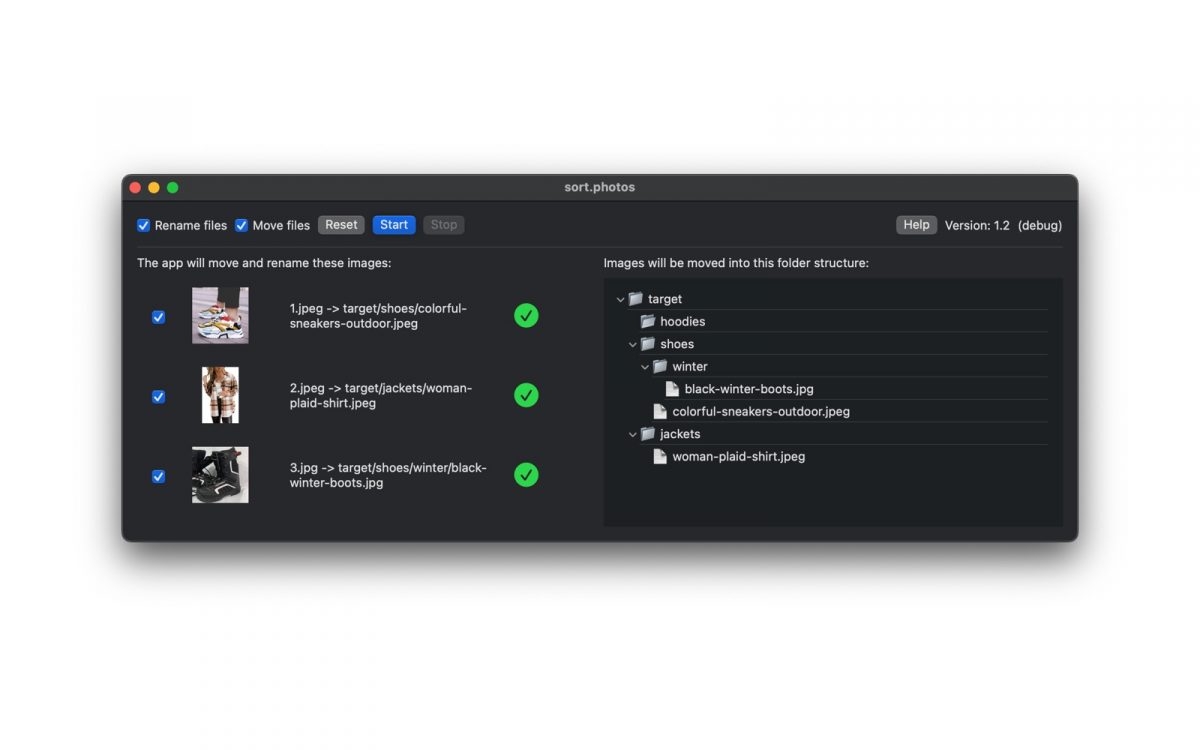This screenshot has height=750, width=1200.
Task: Click the green checkmark for 2.jpeg
Action: click(526, 395)
